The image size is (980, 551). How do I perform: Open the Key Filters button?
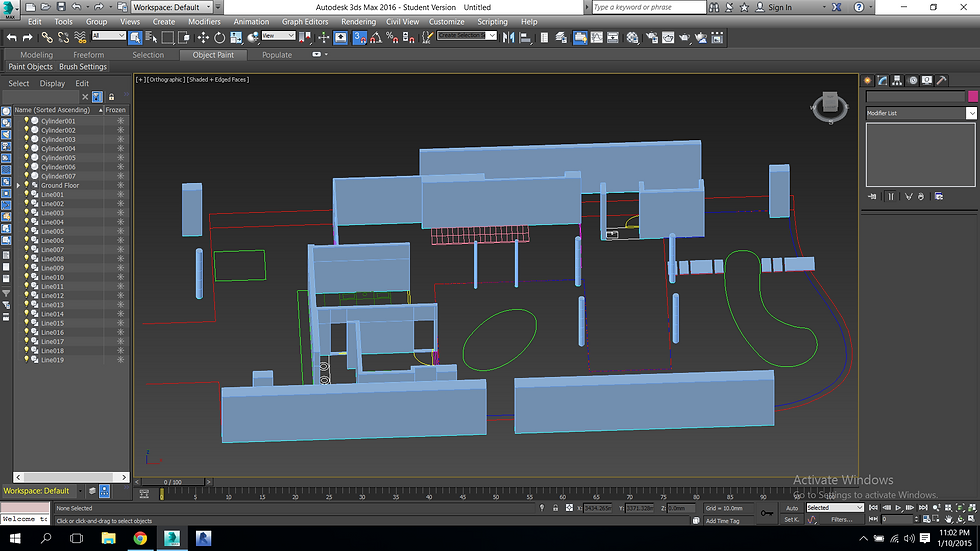tap(841, 520)
